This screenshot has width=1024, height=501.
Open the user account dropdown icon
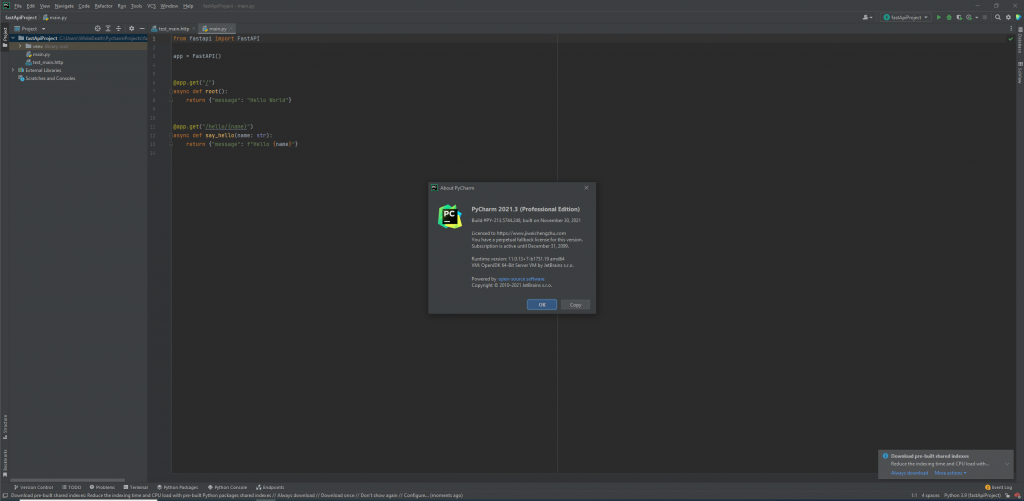tap(867, 18)
